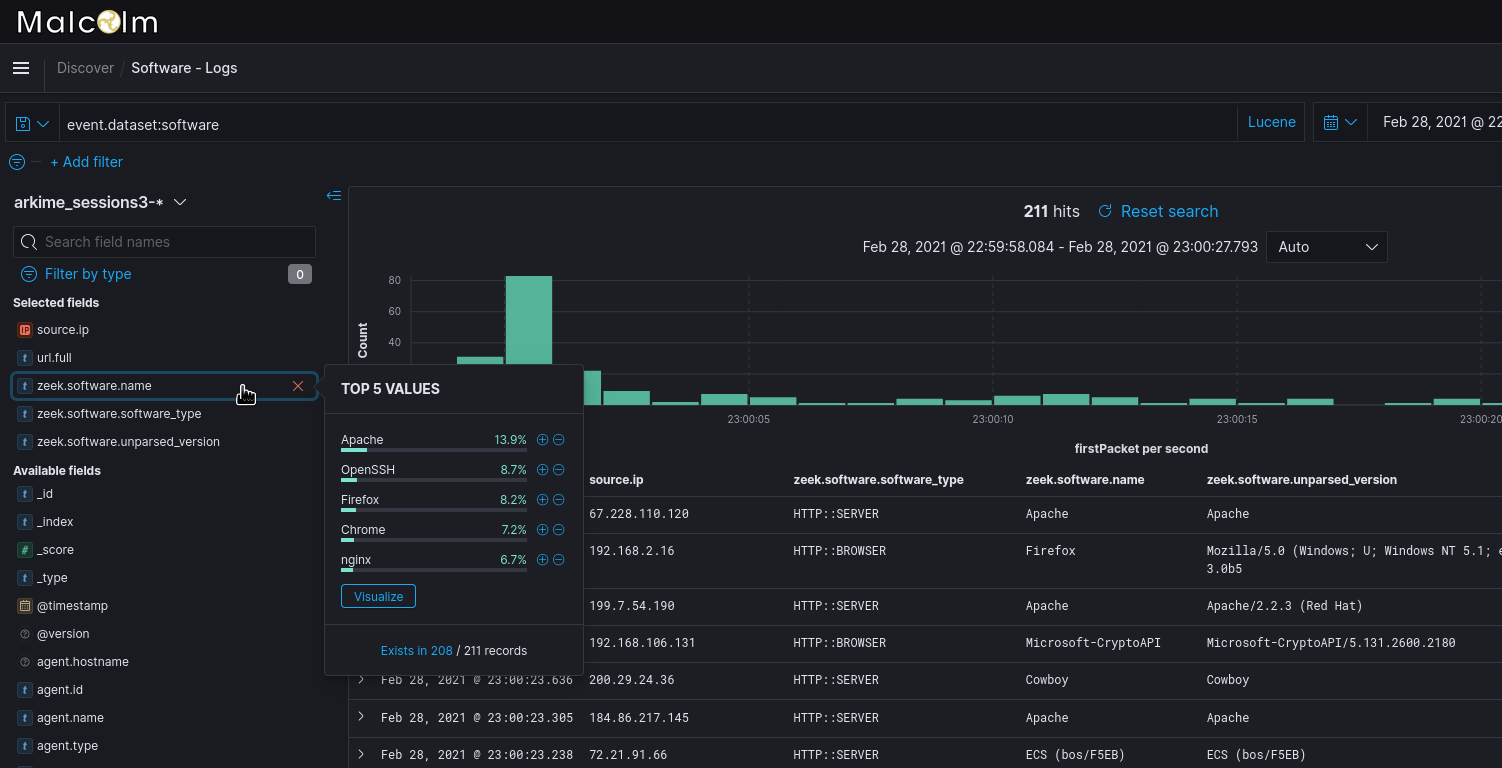Collapse the fields sidebar with the arrow icon
1502x768 pixels.
click(x=334, y=196)
